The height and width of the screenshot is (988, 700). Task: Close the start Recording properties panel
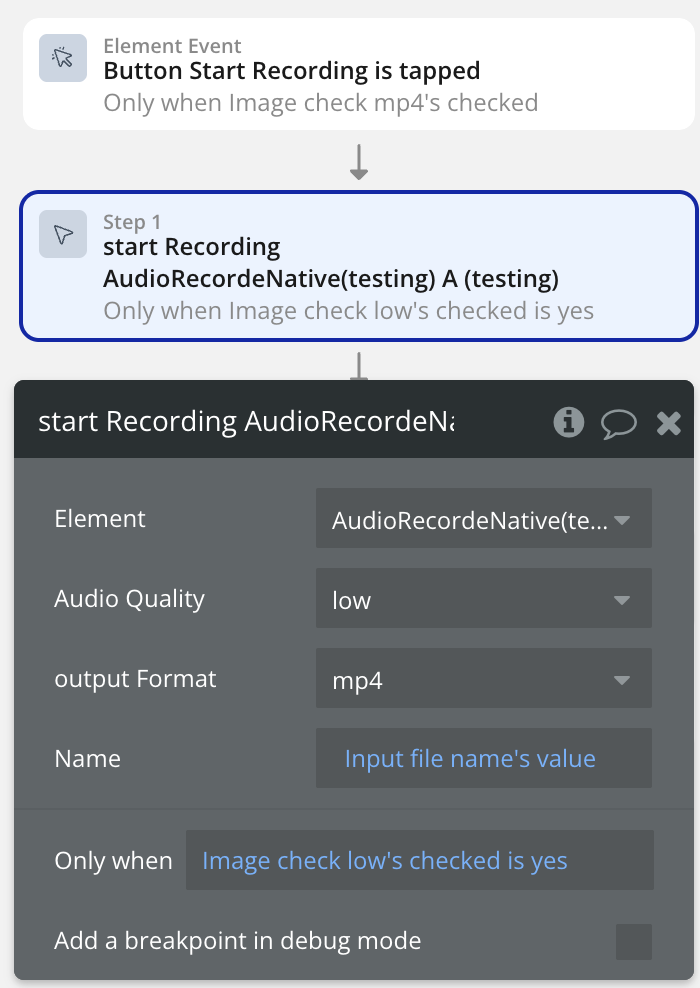(x=668, y=423)
